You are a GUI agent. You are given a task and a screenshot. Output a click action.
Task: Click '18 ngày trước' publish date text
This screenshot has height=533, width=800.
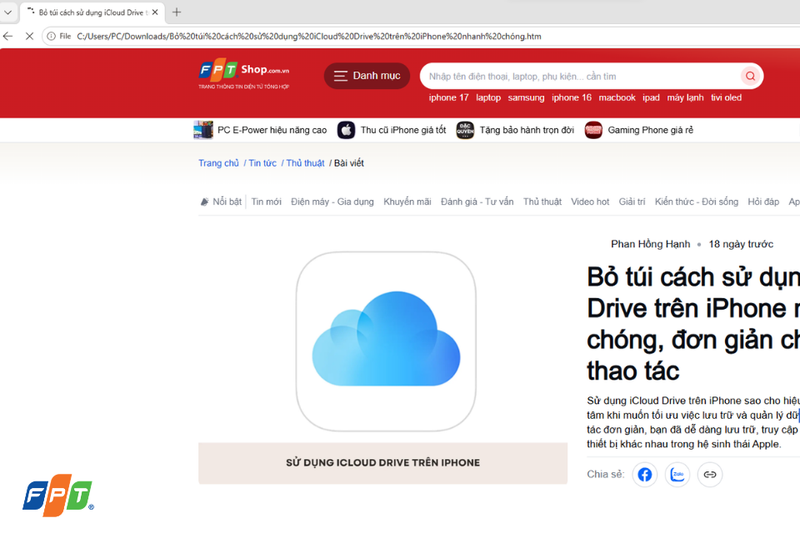741,244
